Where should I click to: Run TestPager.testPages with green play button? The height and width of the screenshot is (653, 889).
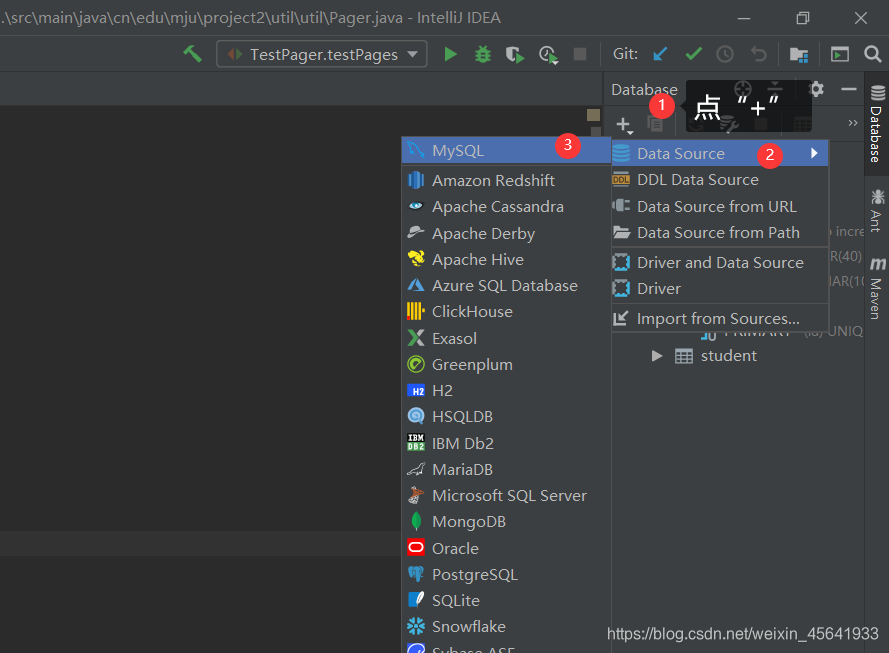451,54
